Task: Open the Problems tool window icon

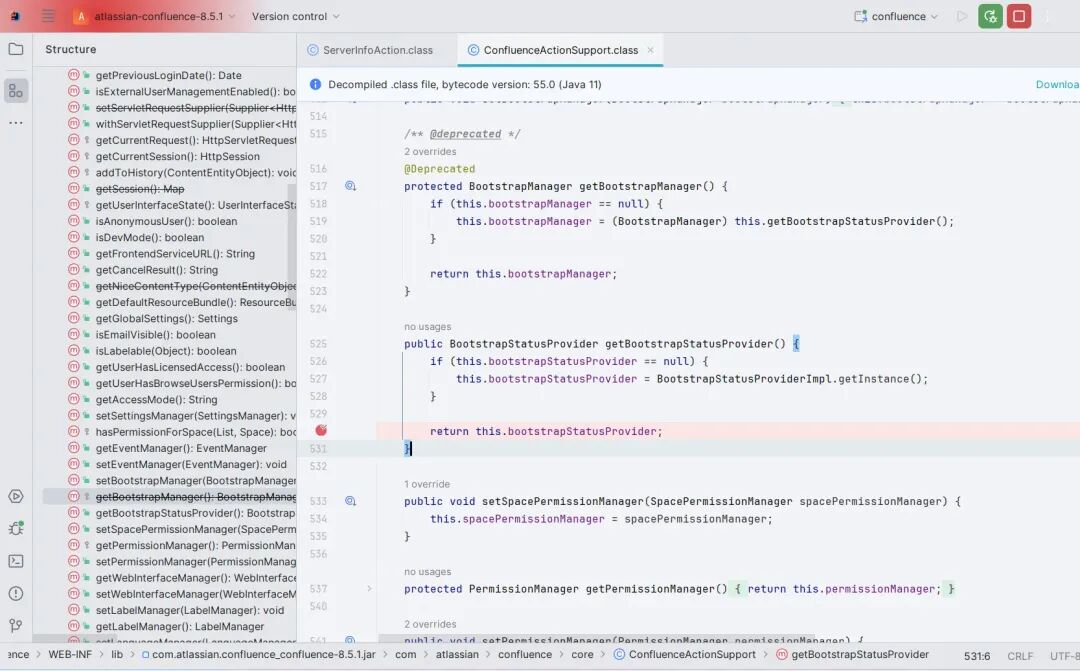Action: click(16, 593)
